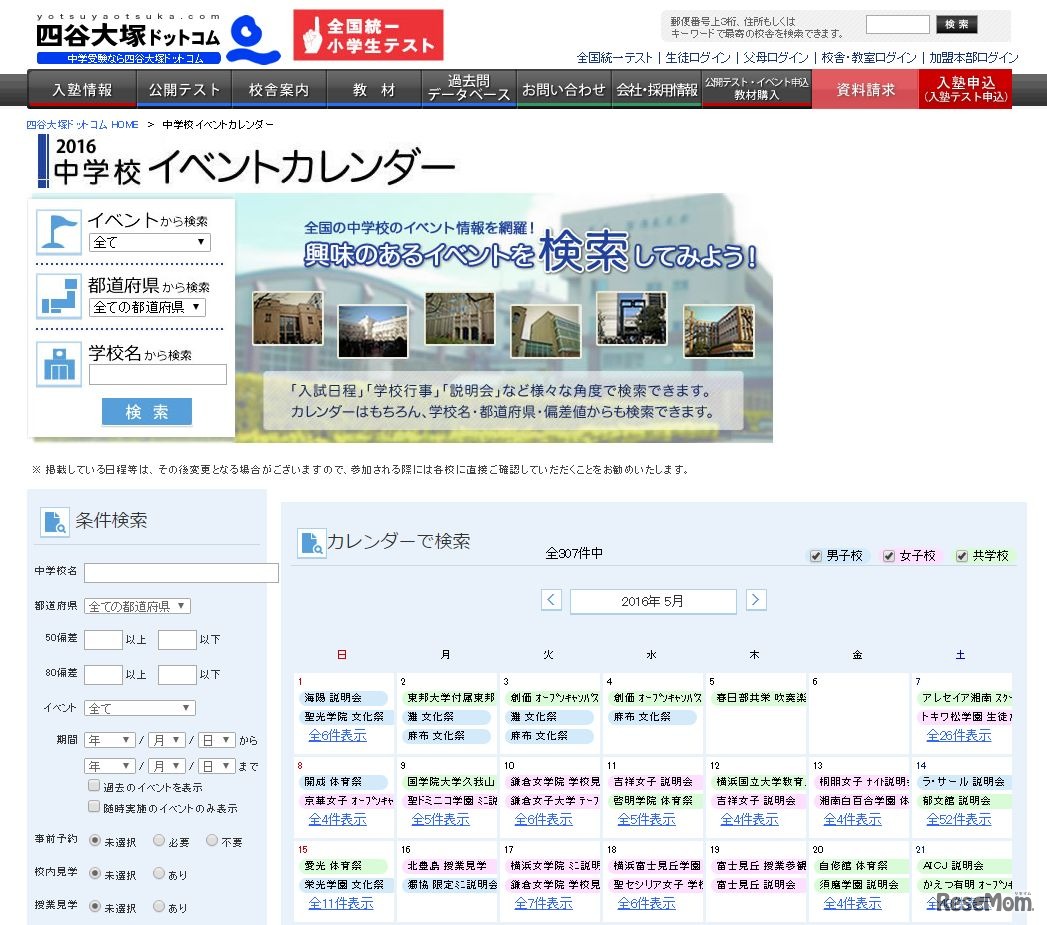Click inside the 中学校名 input field

click(x=180, y=573)
